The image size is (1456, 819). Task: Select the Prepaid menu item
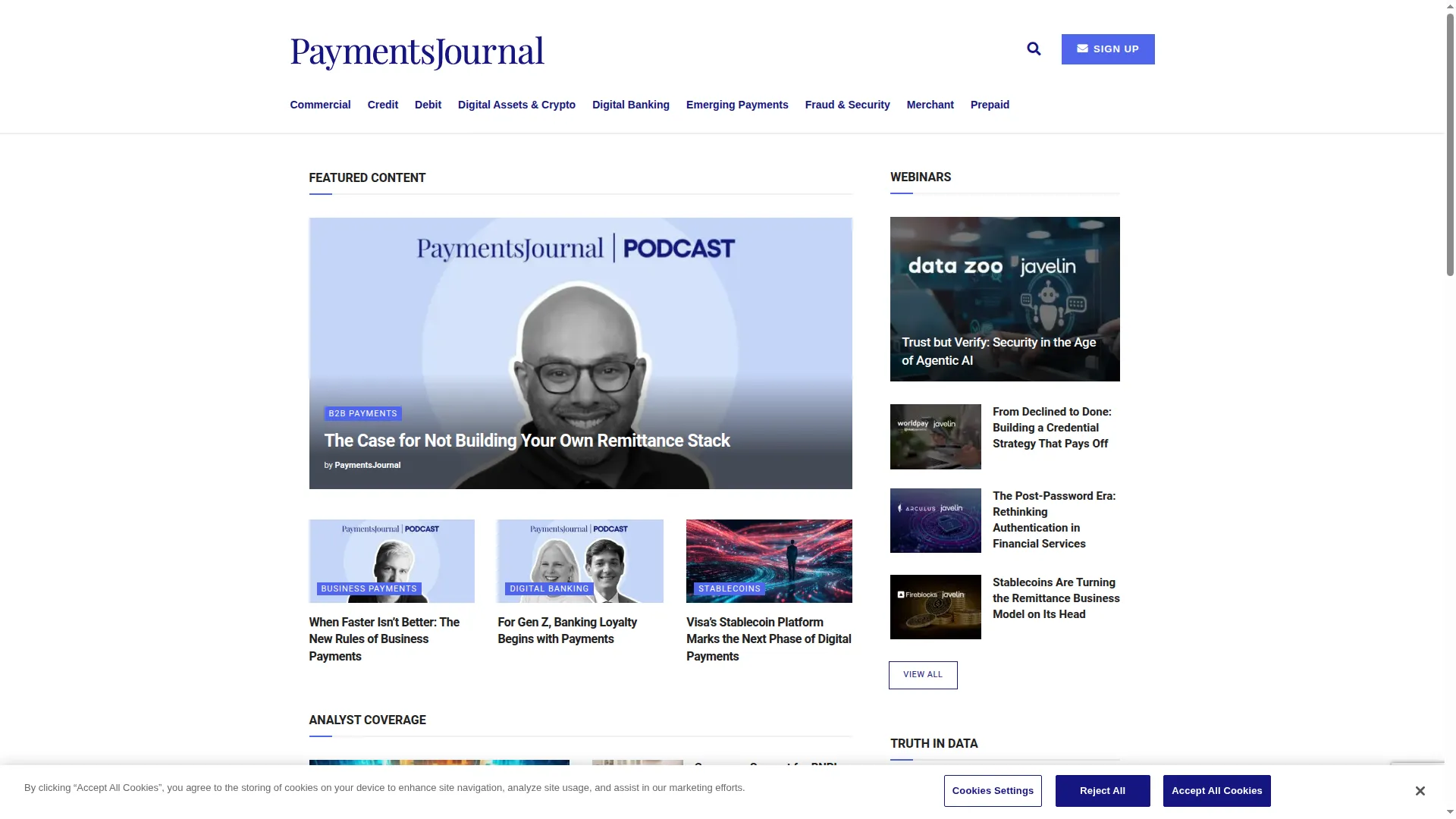[x=990, y=105]
